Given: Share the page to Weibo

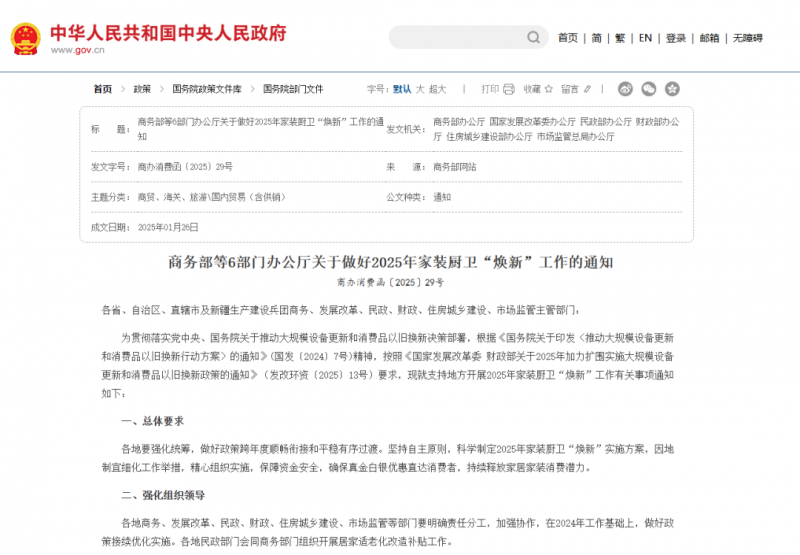Looking at the screenshot, I should [626, 89].
